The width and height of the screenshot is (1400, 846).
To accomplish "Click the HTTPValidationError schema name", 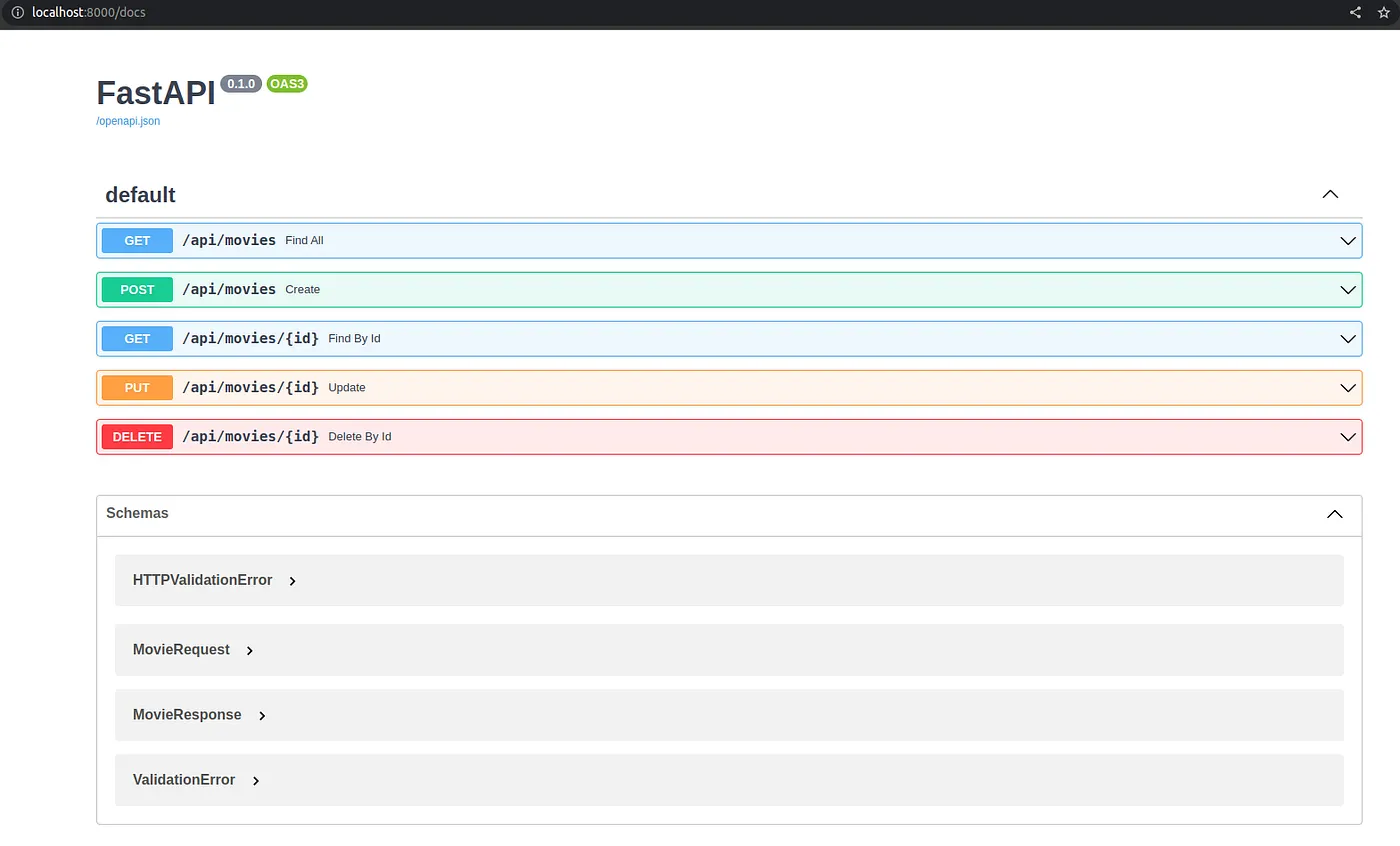I will [x=202, y=580].
